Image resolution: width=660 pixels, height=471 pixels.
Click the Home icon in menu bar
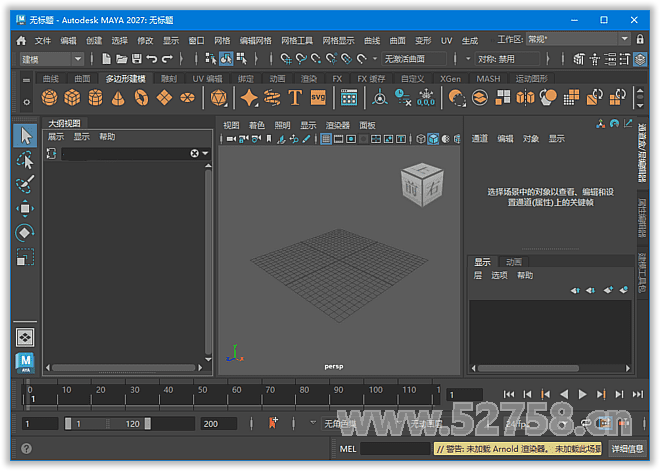[21, 40]
